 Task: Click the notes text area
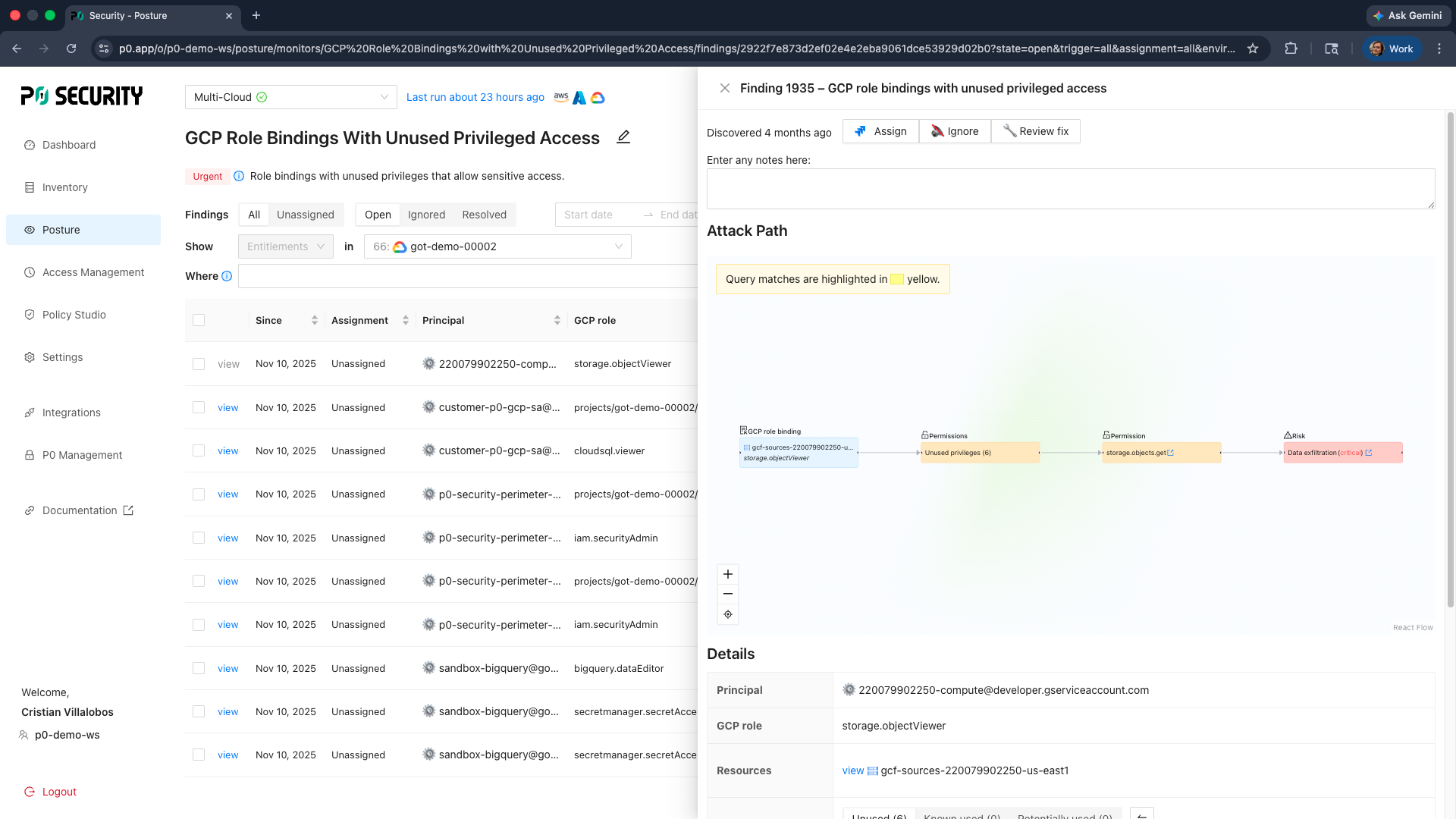1070,189
